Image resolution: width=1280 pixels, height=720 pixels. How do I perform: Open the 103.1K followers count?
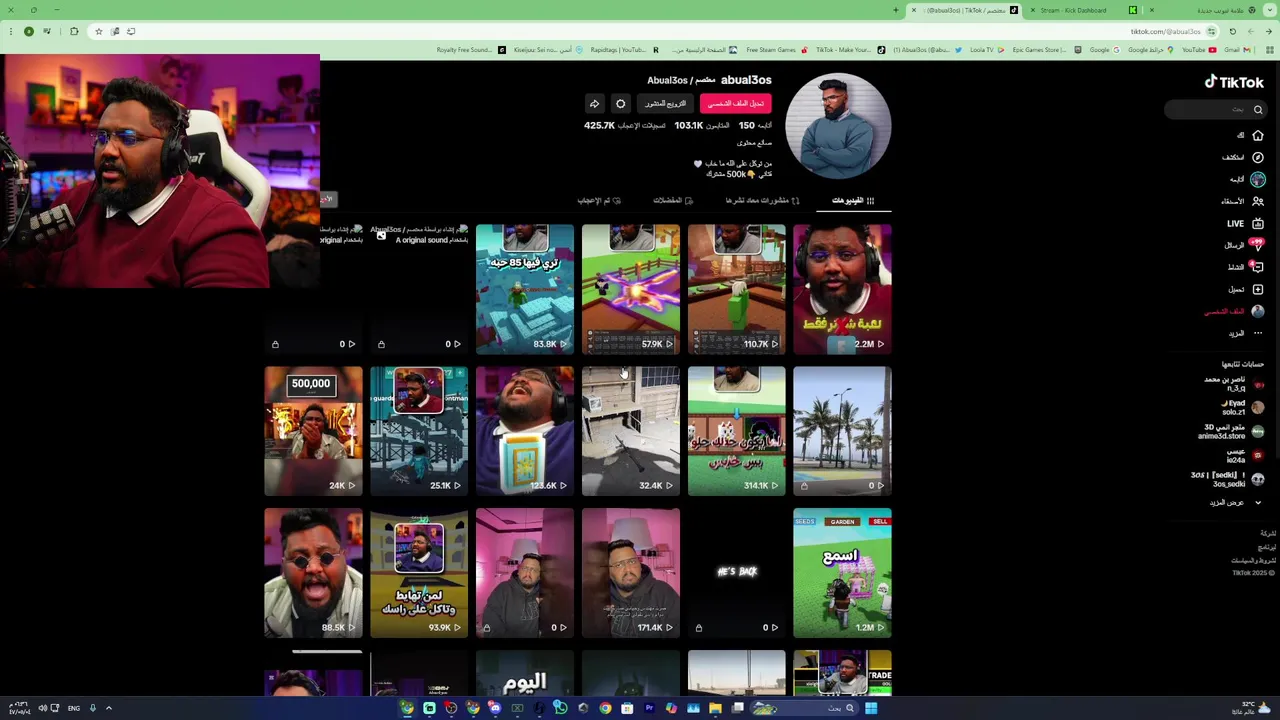click(x=701, y=126)
